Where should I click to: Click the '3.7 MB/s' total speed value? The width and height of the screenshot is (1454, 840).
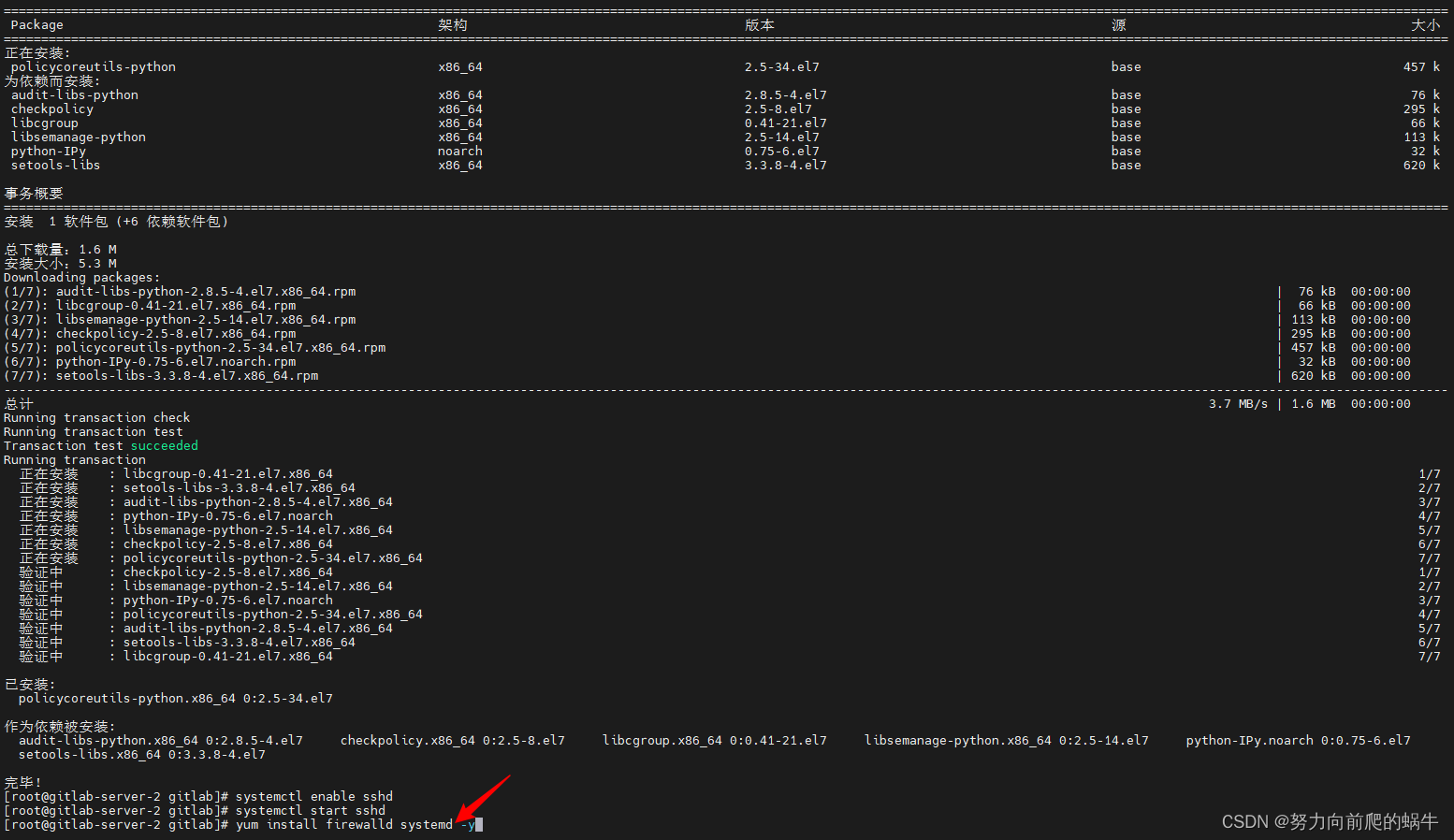tap(1239, 404)
